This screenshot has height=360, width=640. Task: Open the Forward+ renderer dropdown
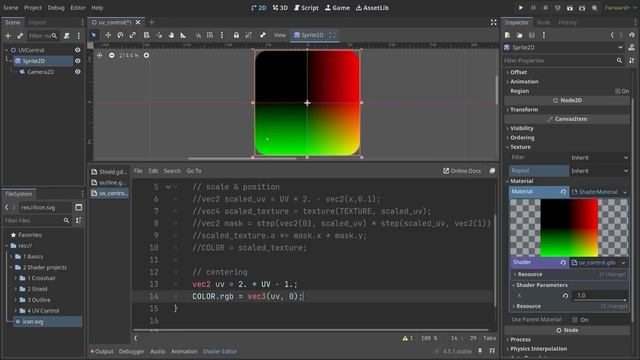click(620, 8)
